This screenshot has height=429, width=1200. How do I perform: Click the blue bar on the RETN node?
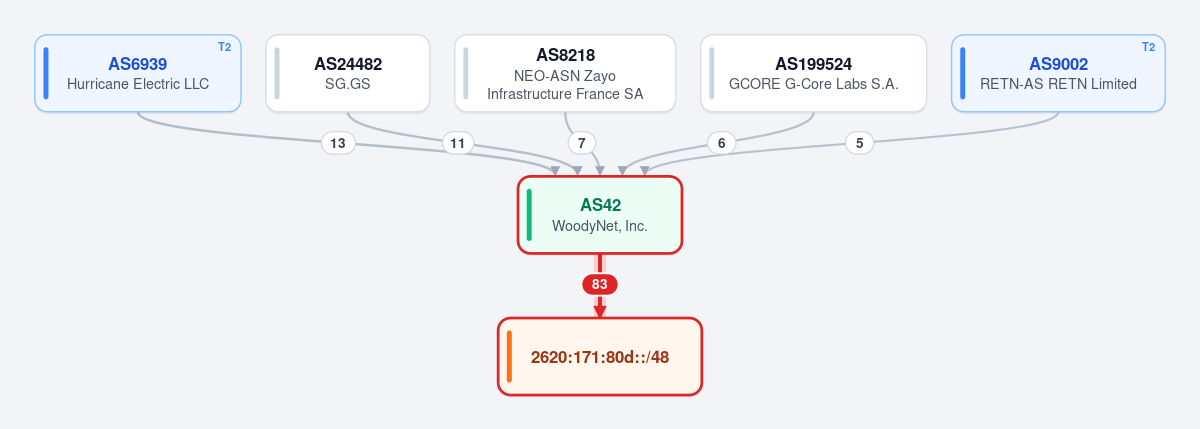pyautogui.click(x=962, y=73)
